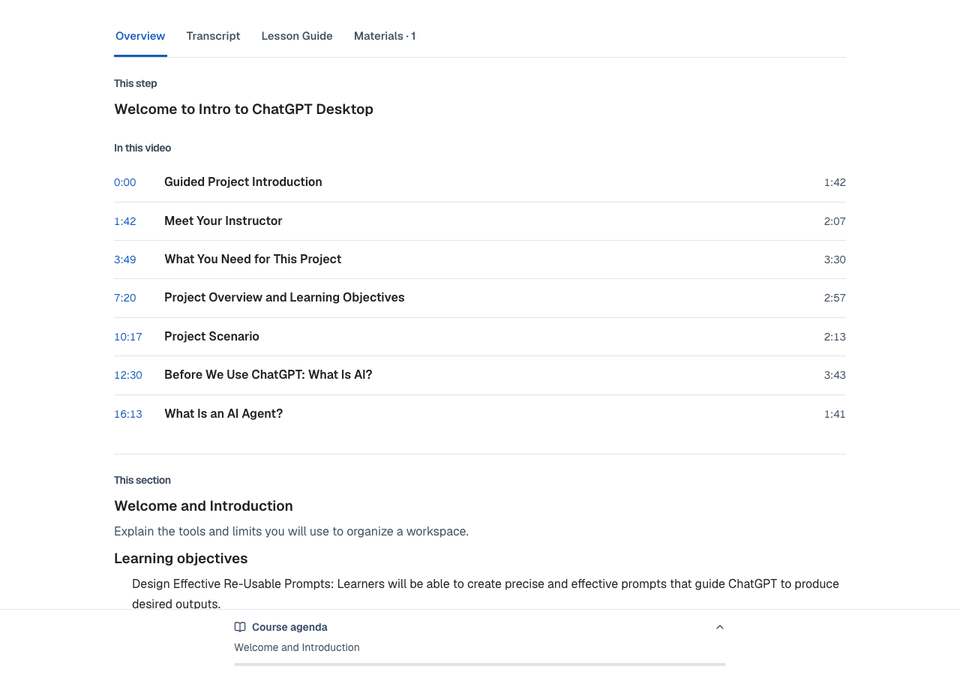Click the Welcome to Intro to ChatGPT Desktop heading
960x675 pixels.
(x=244, y=109)
